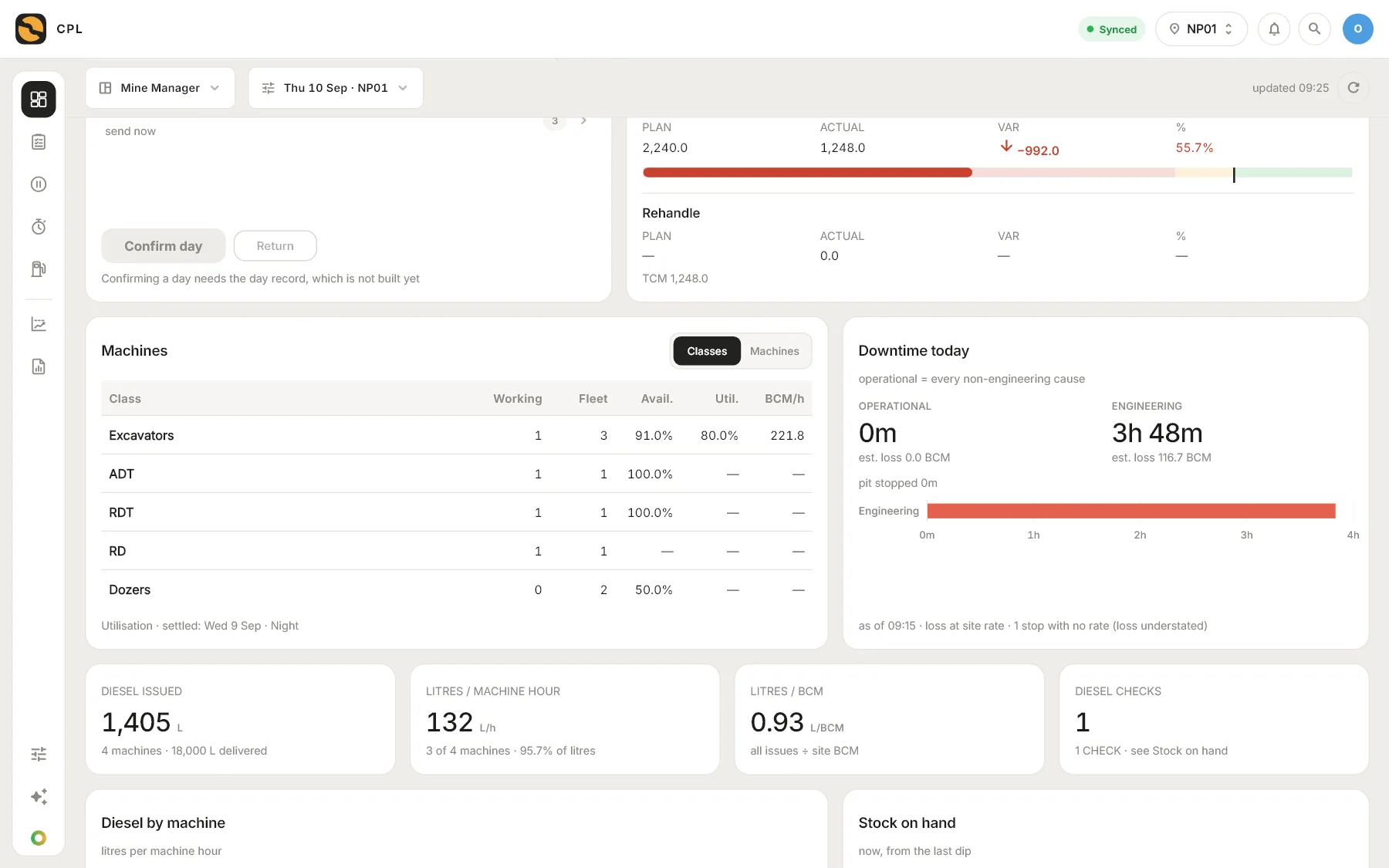Switch Machines table to Machines view
This screenshot has height=868, width=1389.
click(774, 351)
